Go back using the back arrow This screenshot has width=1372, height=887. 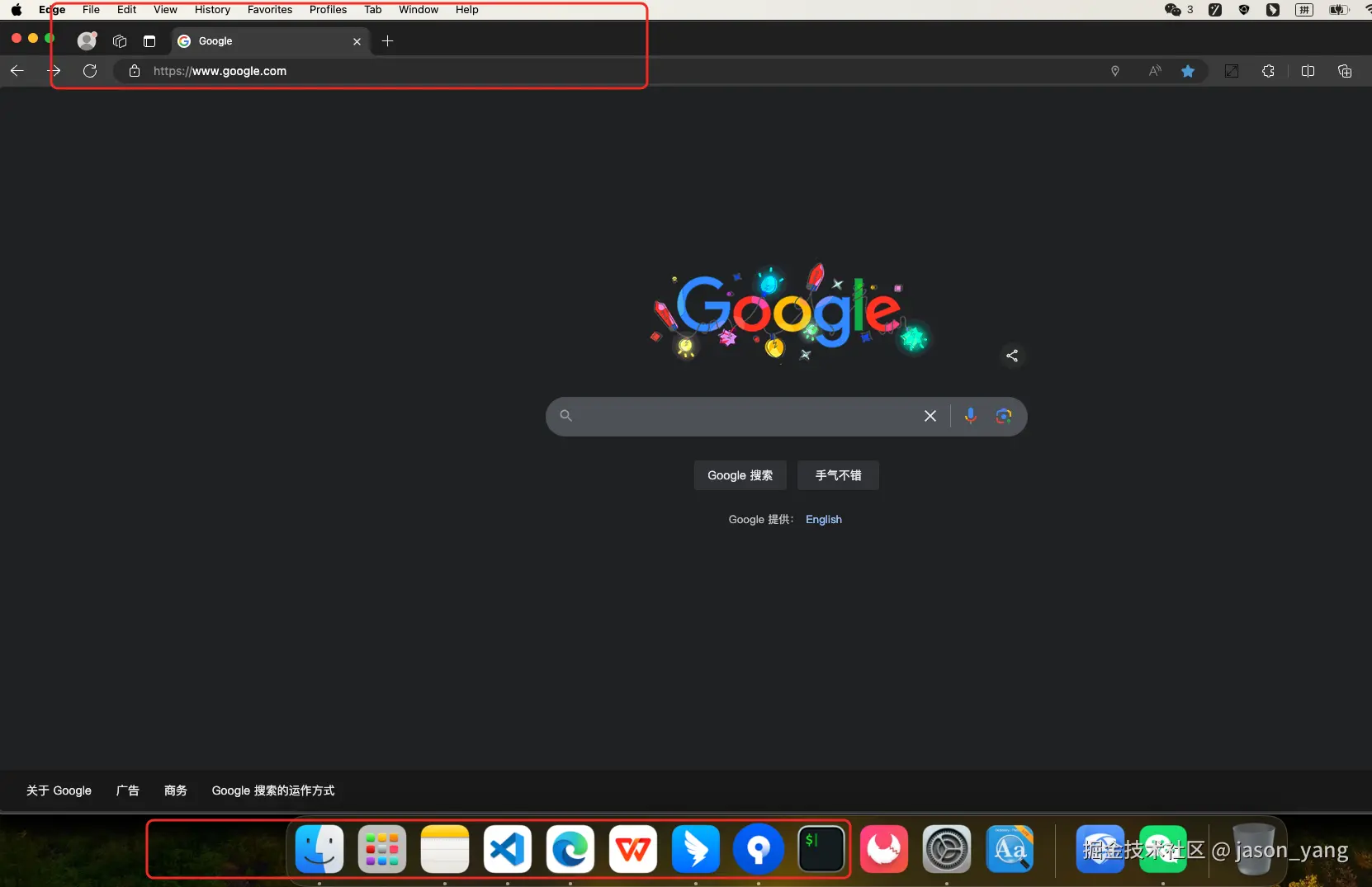(17, 71)
